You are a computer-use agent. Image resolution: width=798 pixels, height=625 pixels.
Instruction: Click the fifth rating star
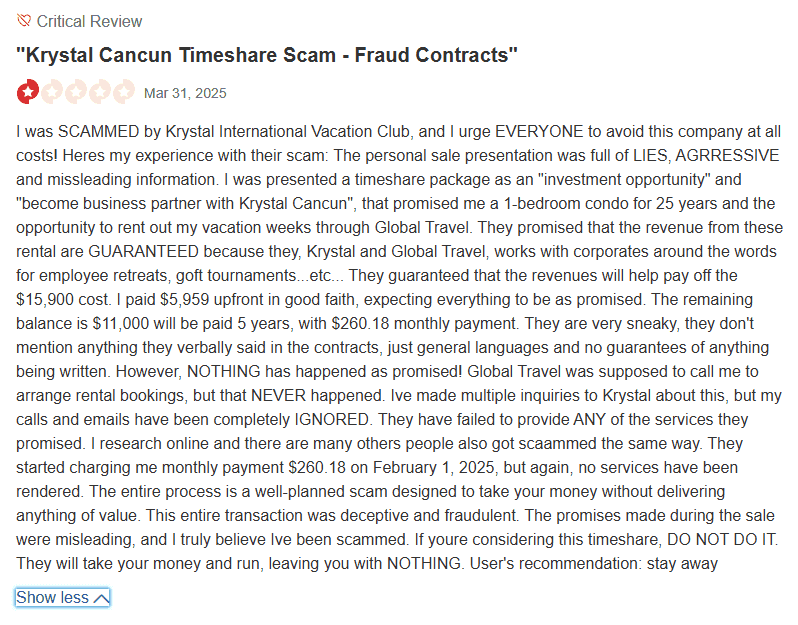(x=124, y=93)
